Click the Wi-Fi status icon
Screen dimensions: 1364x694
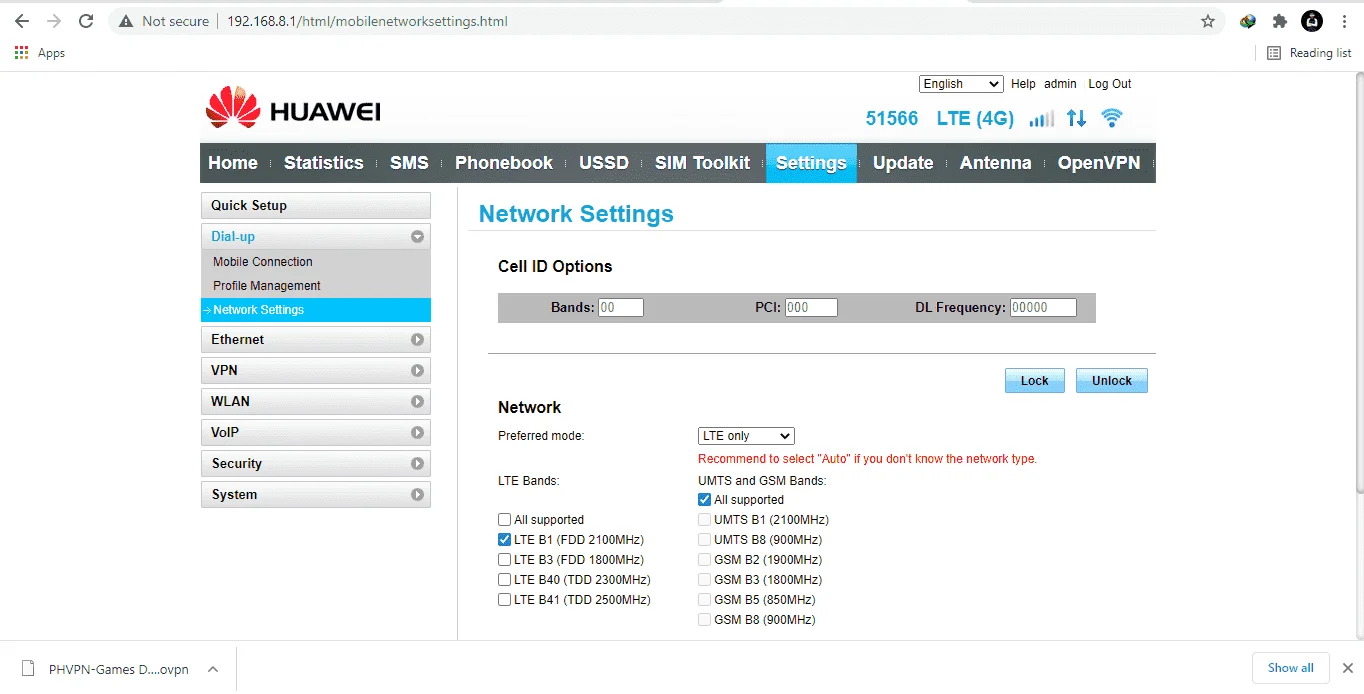pyautogui.click(x=1111, y=118)
